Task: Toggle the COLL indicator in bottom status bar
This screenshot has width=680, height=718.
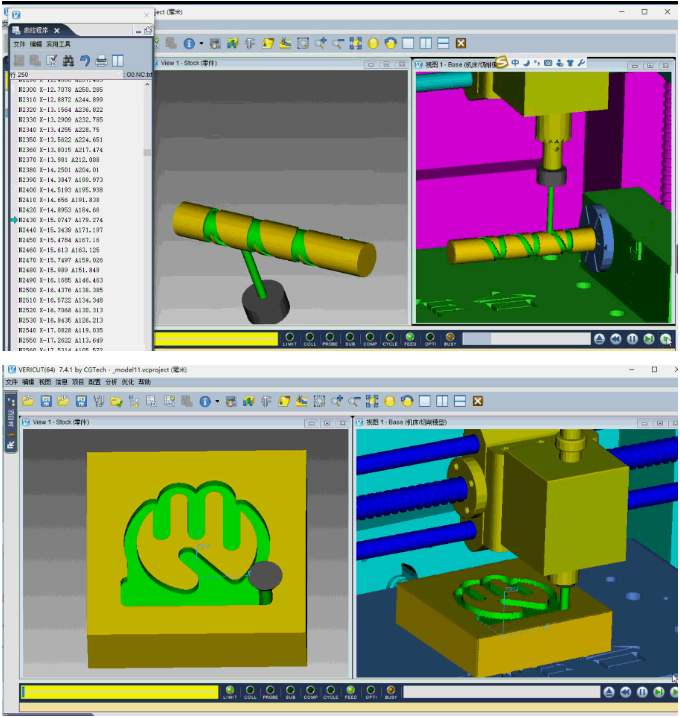Action: [x=250, y=690]
